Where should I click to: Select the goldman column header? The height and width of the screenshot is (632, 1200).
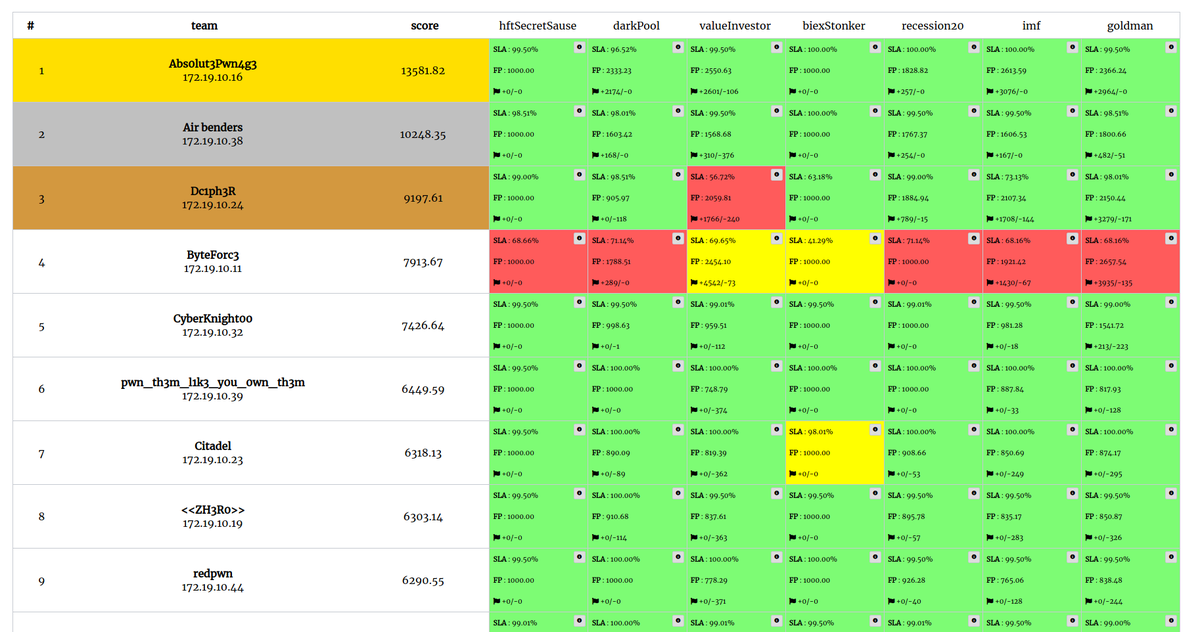pos(1130,26)
